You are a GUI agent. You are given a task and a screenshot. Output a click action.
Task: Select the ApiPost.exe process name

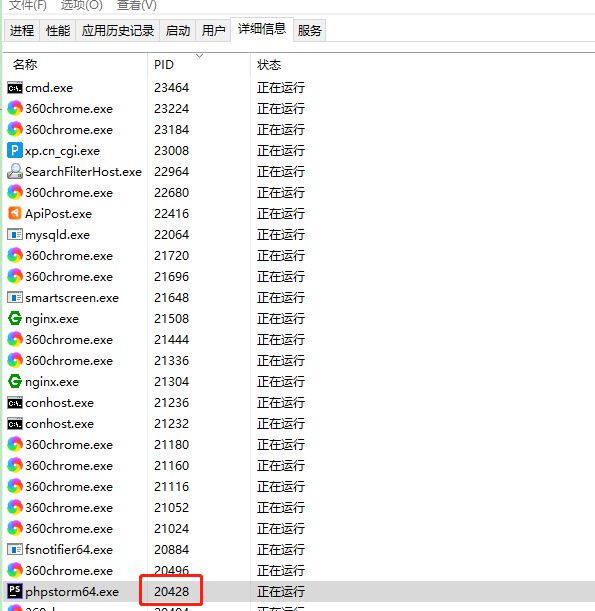pyautogui.click(x=58, y=214)
